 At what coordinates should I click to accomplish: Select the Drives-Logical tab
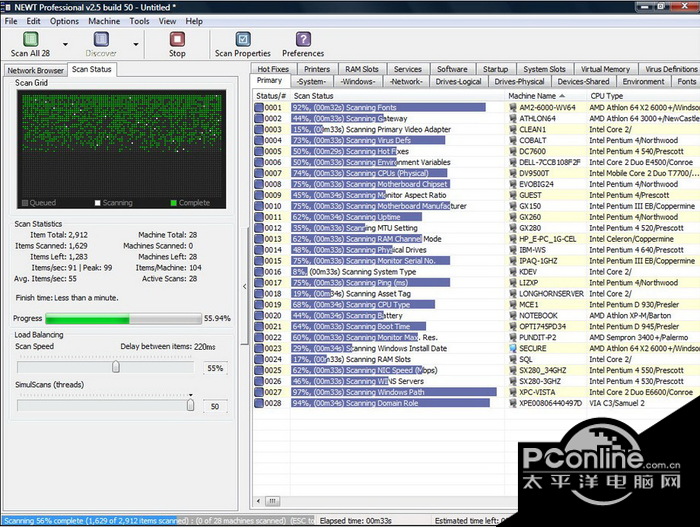[x=456, y=82]
